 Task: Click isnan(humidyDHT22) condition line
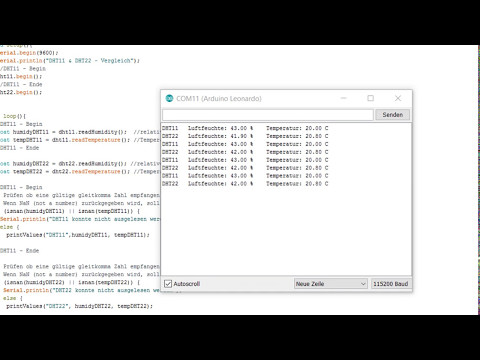click(x=72, y=283)
